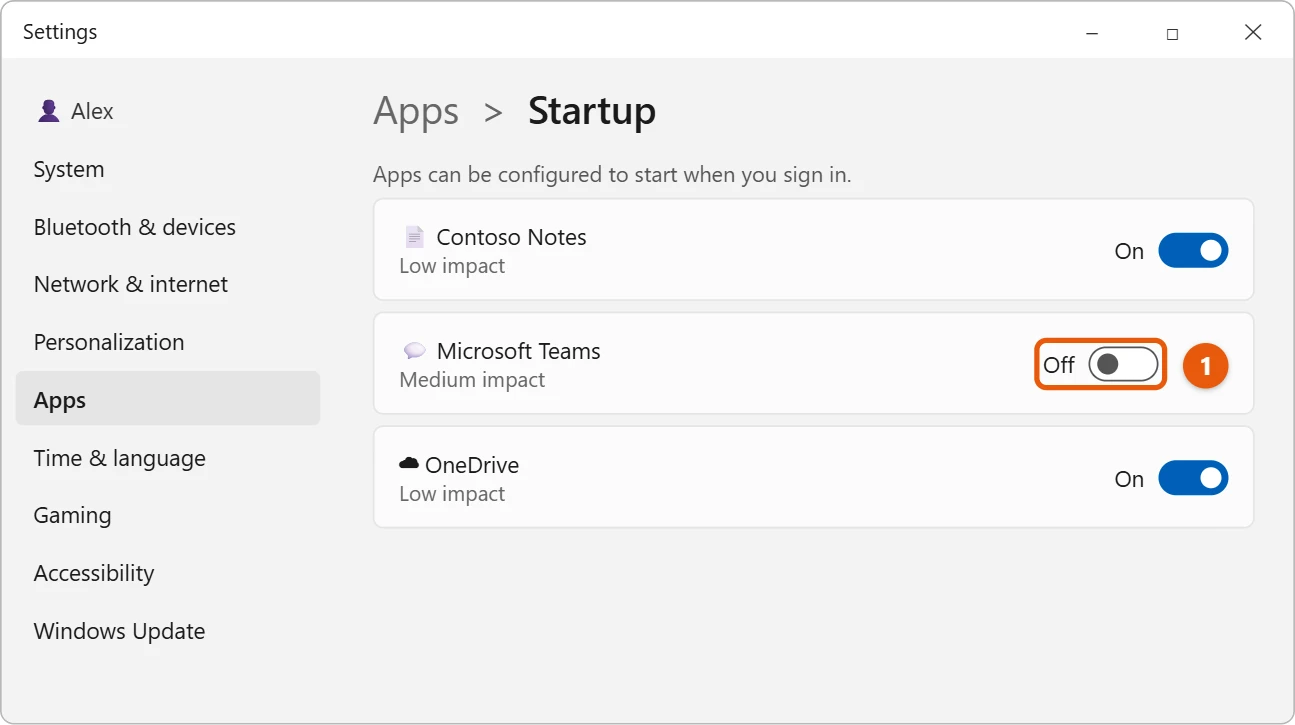Turn off Contoso Notes startup toggle
1295x725 pixels.
[x=1193, y=251]
